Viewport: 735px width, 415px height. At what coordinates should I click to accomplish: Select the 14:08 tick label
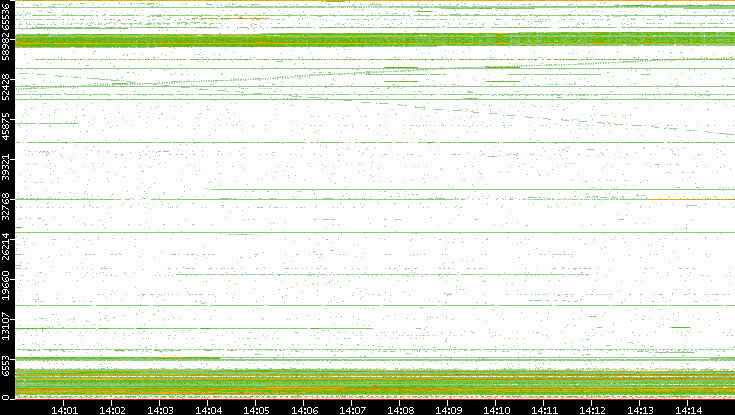[x=400, y=410]
